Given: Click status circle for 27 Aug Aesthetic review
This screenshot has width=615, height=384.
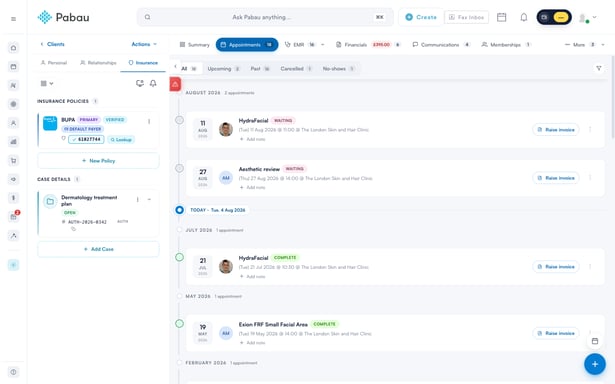Looking at the screenshot, I should point(179,168).
